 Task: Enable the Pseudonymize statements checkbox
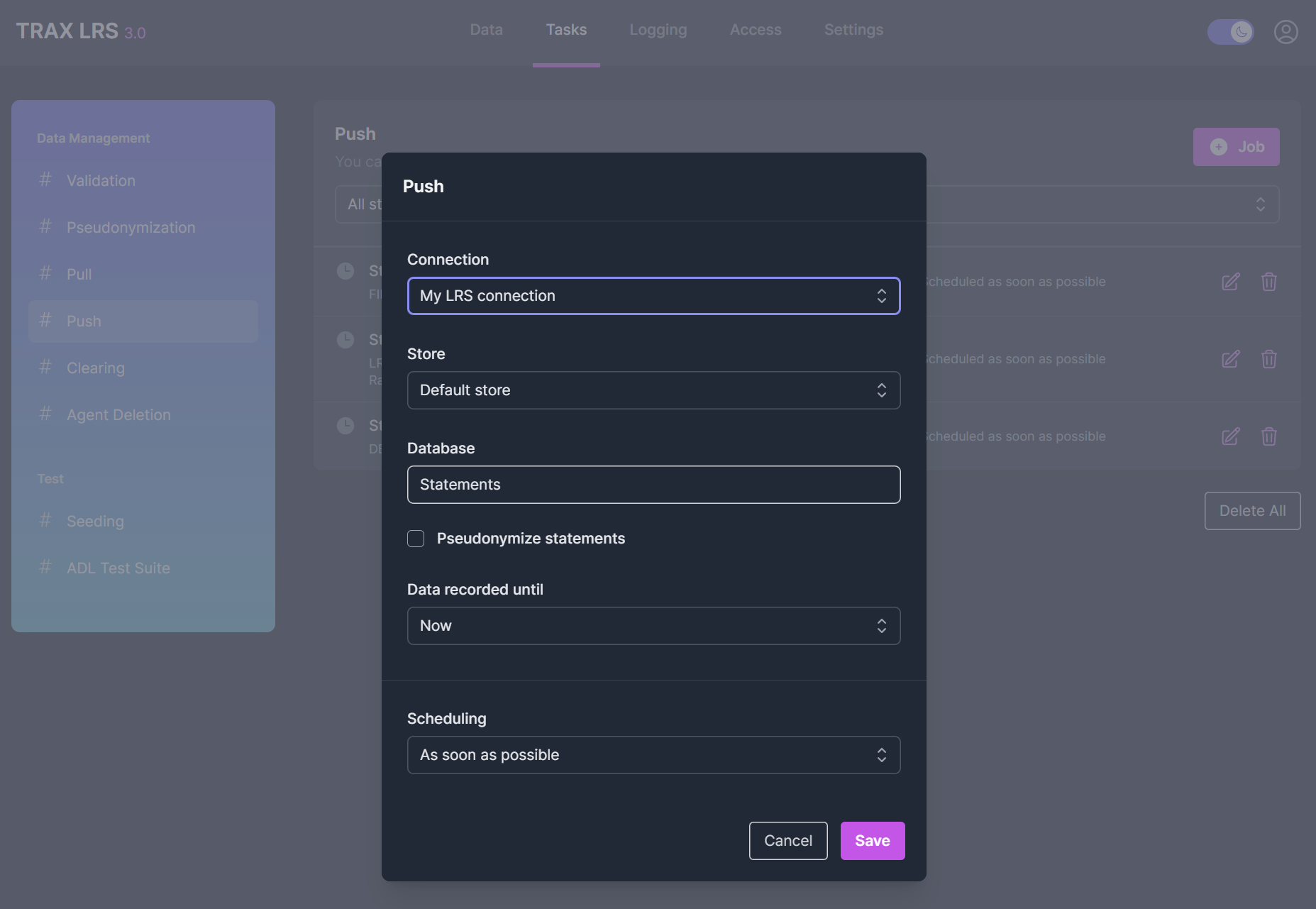click(x=416, y=539)
